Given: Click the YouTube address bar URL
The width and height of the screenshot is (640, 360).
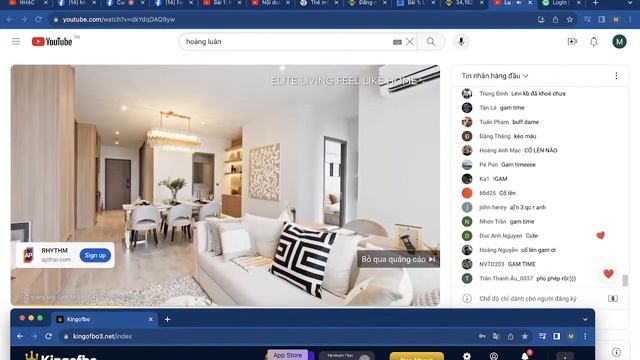Looking at the screenshot, I should tap(118, 19).
